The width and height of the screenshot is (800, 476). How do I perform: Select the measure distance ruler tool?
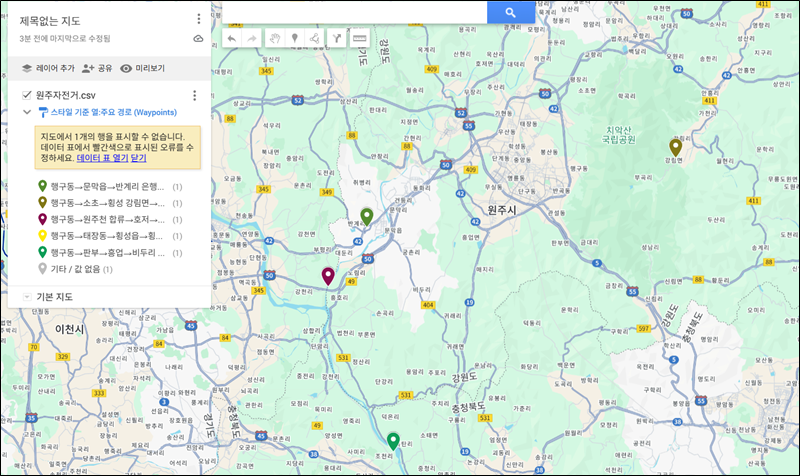point(360,38)
